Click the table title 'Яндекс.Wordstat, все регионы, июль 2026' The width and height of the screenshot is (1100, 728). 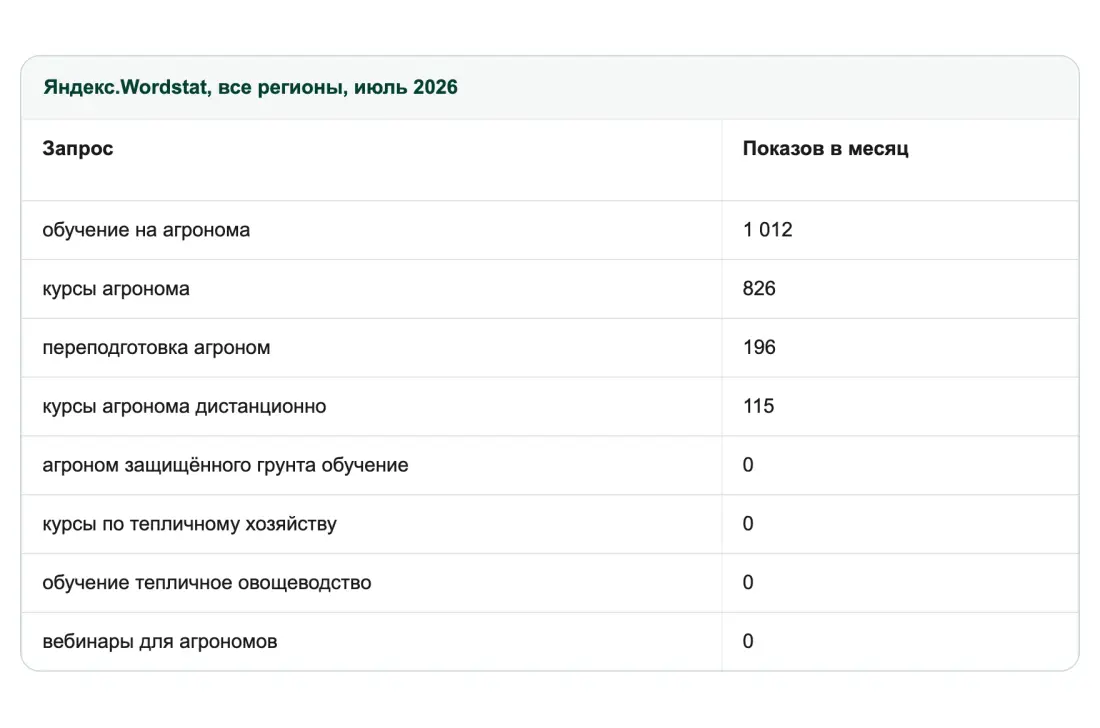click(x=250, y=88)
